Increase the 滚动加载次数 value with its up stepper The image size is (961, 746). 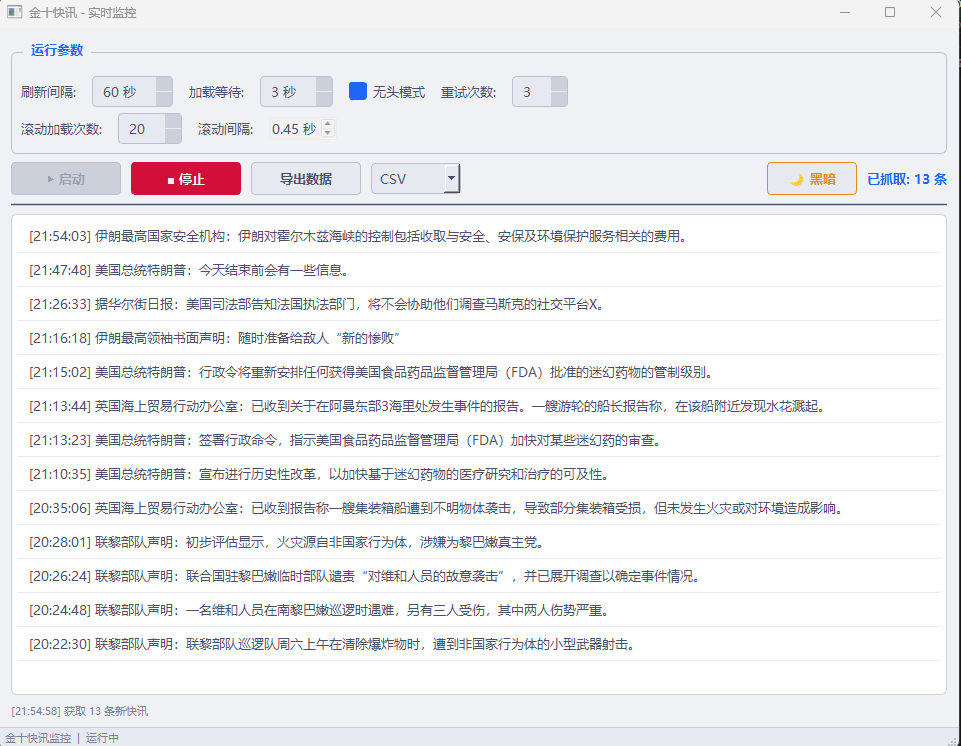click(173, 121)
